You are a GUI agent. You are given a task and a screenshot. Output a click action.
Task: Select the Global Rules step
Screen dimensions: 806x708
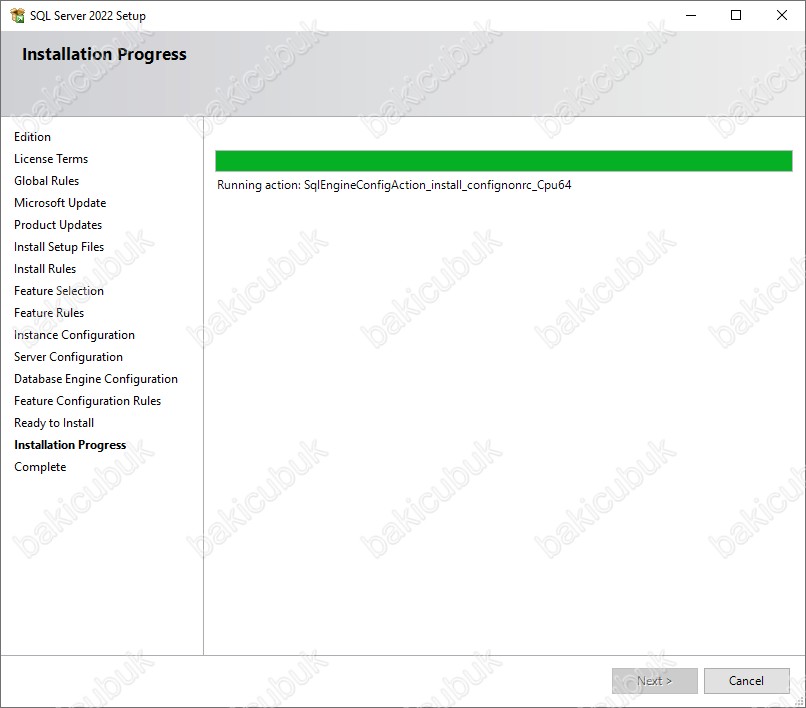pyautogui.click(x=46, y=181)
